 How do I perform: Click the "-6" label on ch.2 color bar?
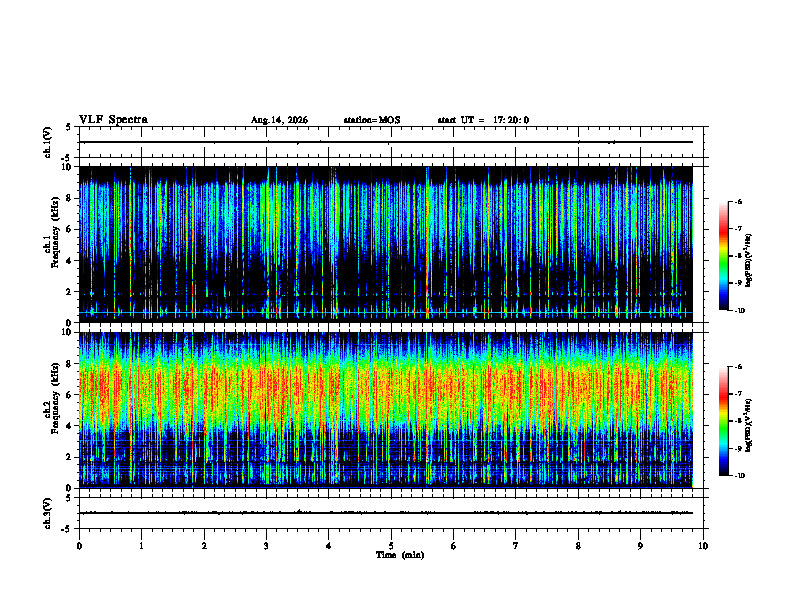pos(738,367)
